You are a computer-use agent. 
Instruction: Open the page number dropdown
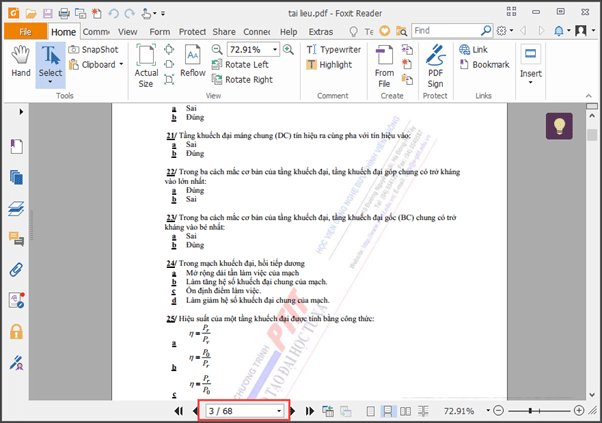pyautogui.click(x=279, y=411)
